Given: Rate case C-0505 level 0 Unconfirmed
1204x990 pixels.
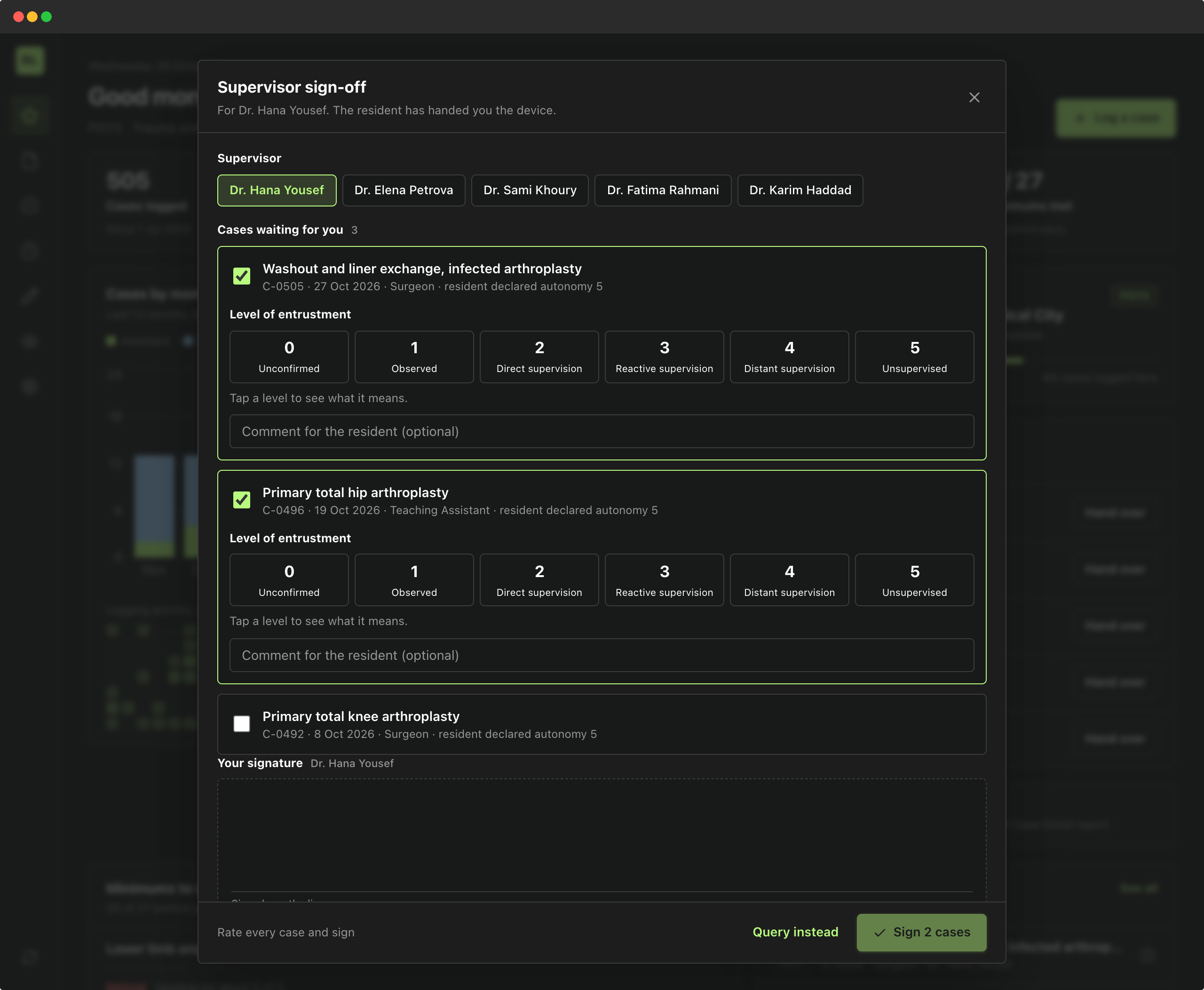Looking at the screenshot, I should click(x=289, y=357).
